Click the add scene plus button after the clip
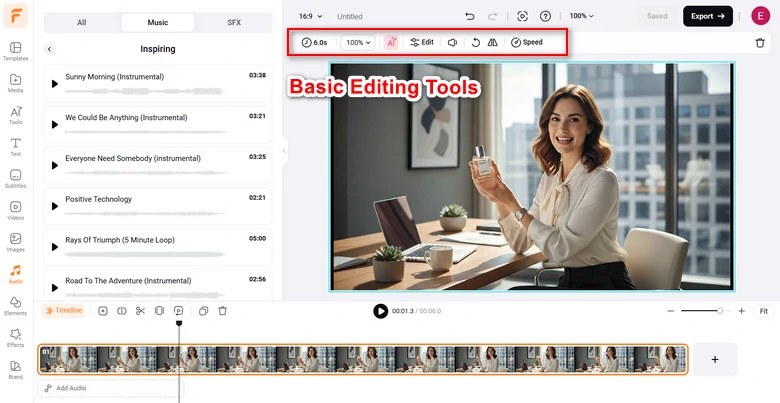 [x=715, y=359]
